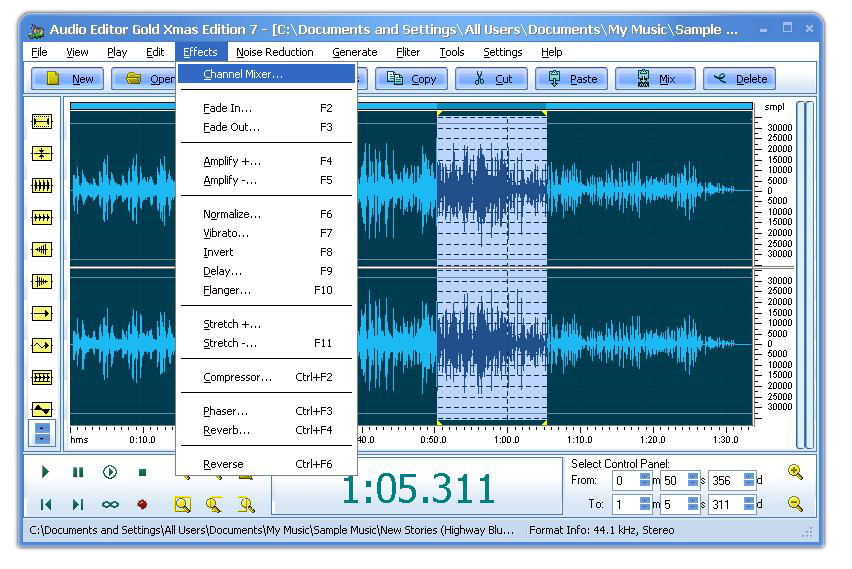Click the Delete toolbar button
The height and width of the screenshot is (569, 852).
(x=739, y=79)
